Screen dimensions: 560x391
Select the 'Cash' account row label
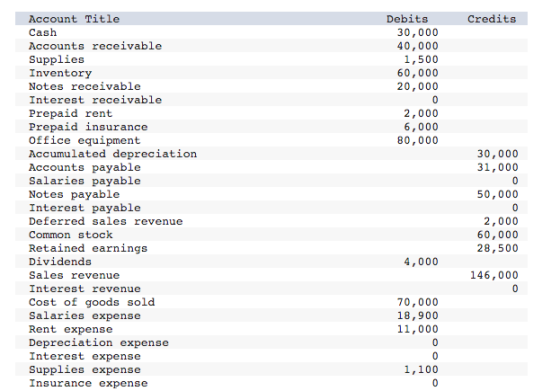pyautogui.click(x=42, y=32)
